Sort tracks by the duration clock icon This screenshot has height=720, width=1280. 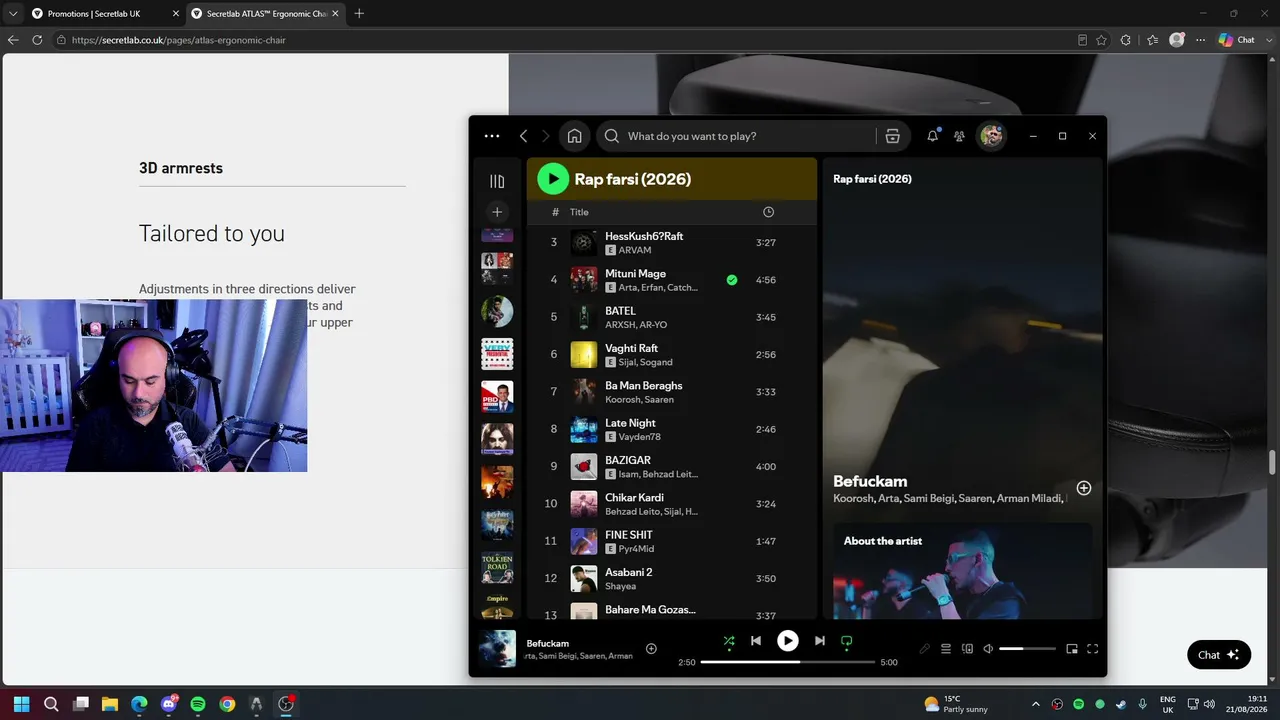pyautogui.click(x=768, y=212)
